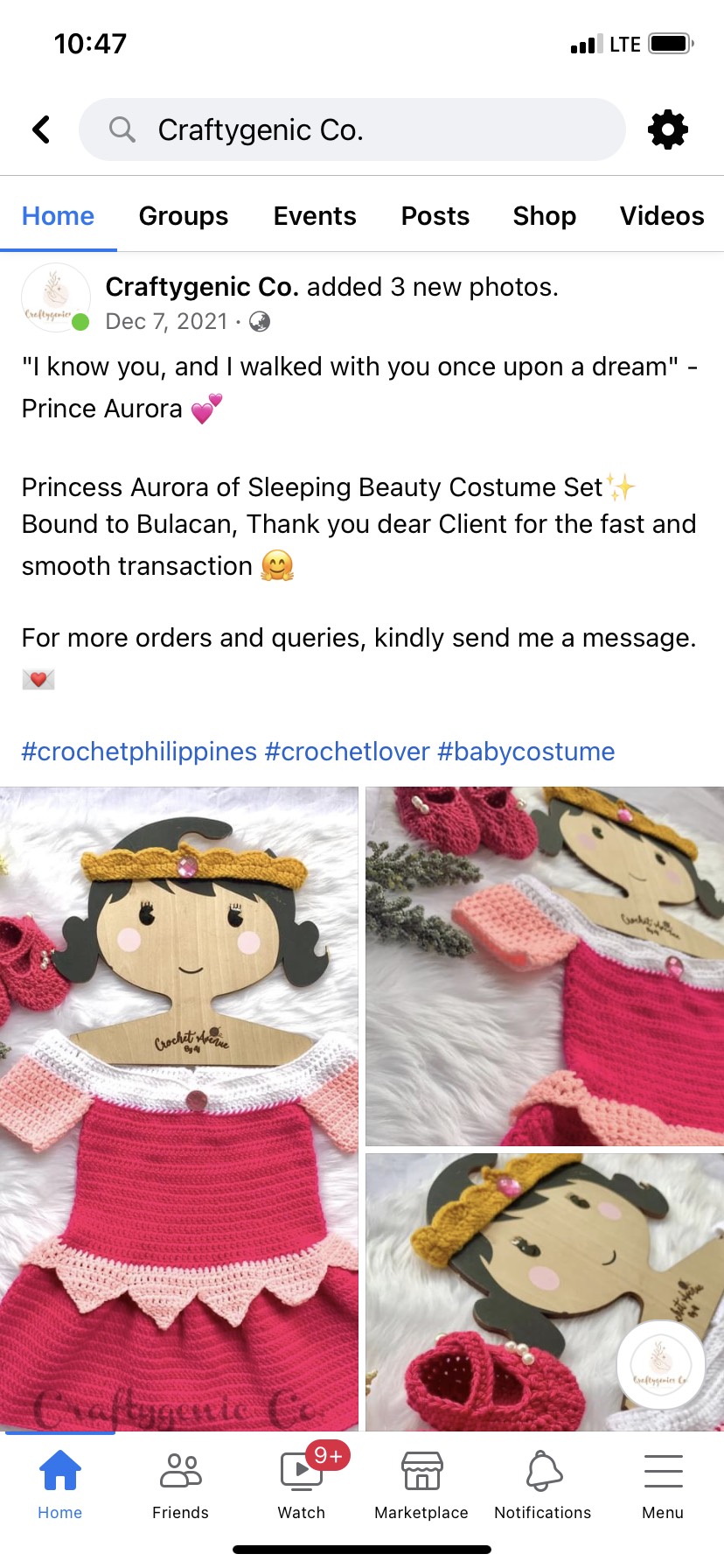Switch to the Groups tab
Screen dimensions: 724x1568
(x=184, y=216)
